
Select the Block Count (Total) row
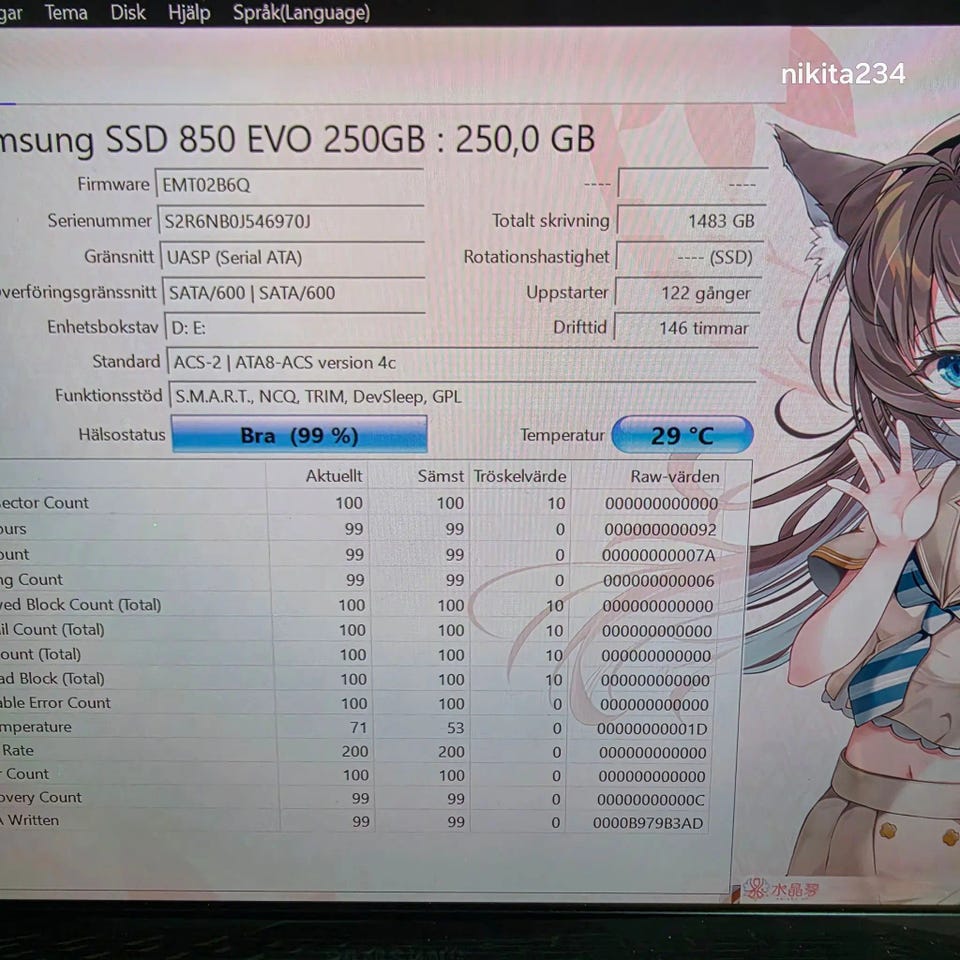coord(358,605)
